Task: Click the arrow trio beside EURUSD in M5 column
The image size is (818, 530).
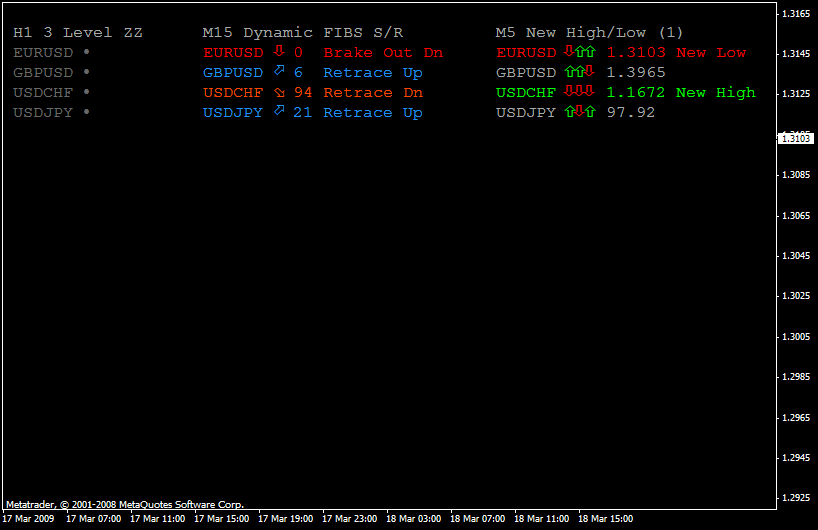Action: [x=580, y=51]
